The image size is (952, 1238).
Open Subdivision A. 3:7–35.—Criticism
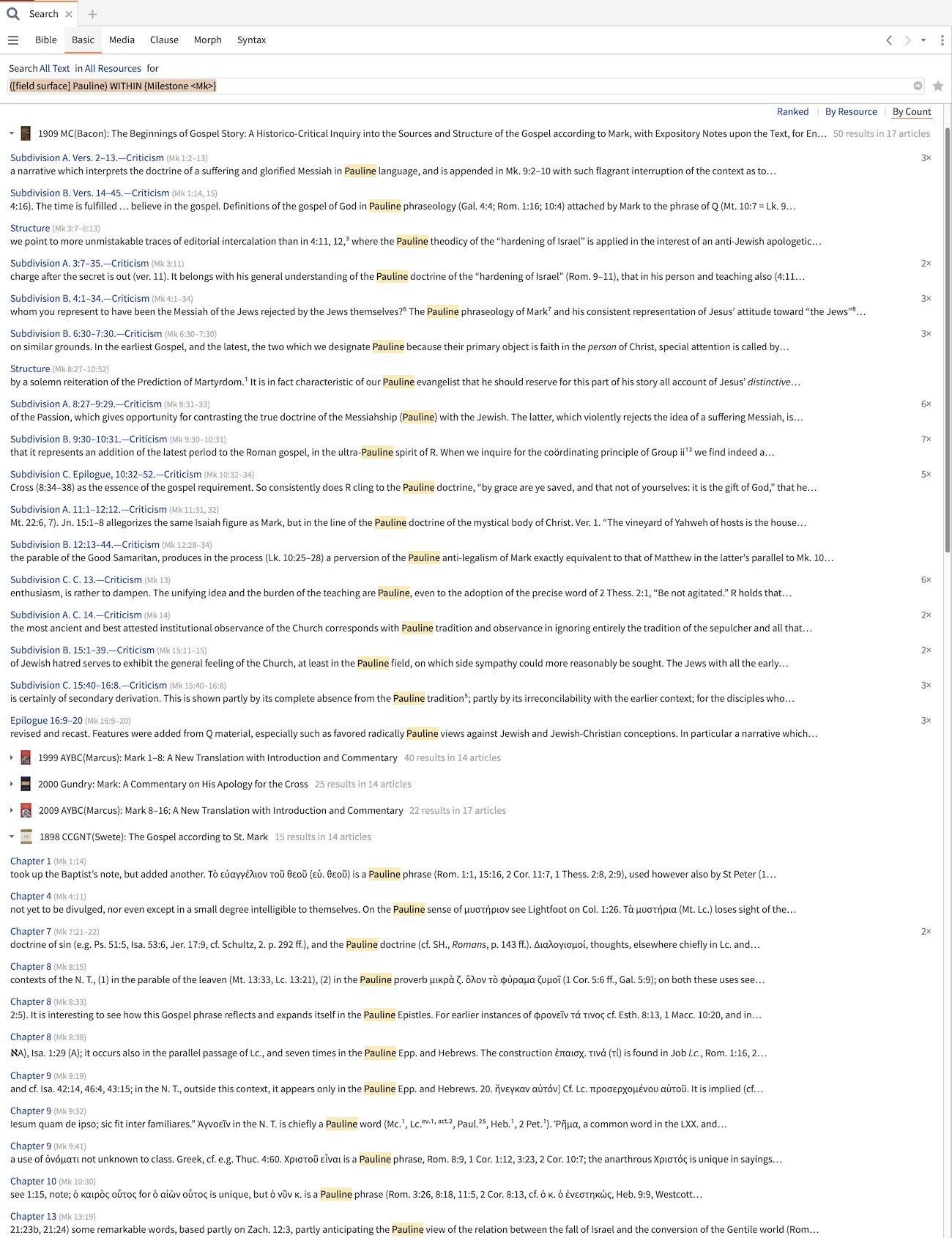(x=79, y=263)
